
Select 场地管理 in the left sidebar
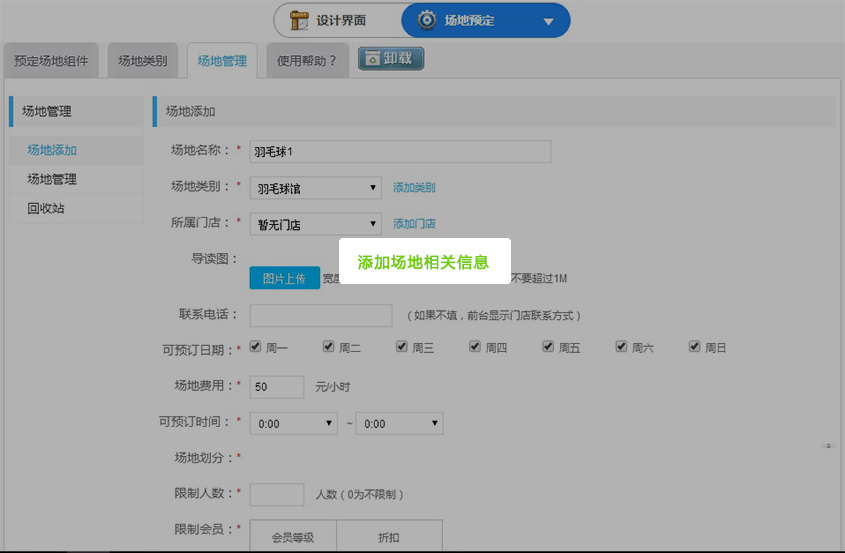click(52, 179)
